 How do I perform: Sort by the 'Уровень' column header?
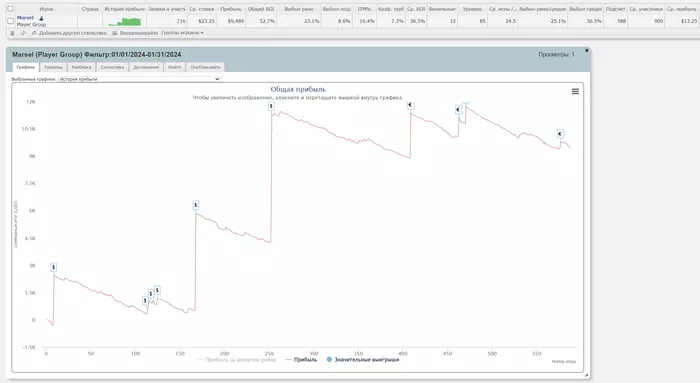472,9
